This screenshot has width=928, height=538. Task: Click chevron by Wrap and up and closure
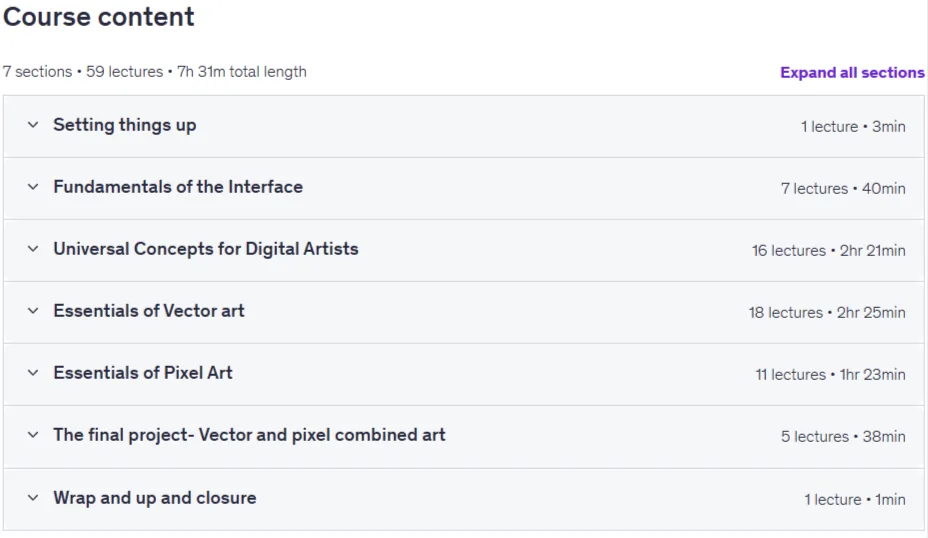(x=33, y=498)
